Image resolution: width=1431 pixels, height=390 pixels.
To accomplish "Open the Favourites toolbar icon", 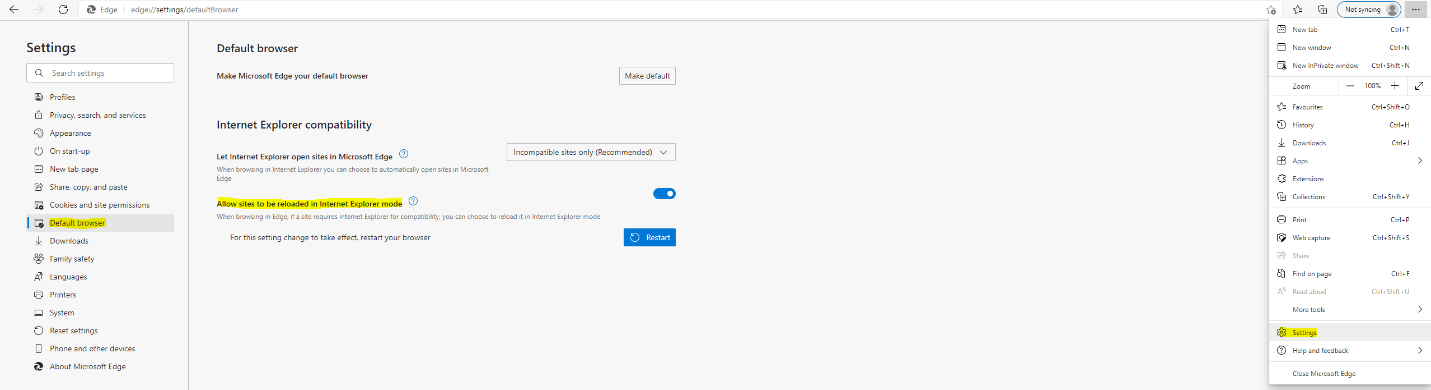I will 1298,9.
